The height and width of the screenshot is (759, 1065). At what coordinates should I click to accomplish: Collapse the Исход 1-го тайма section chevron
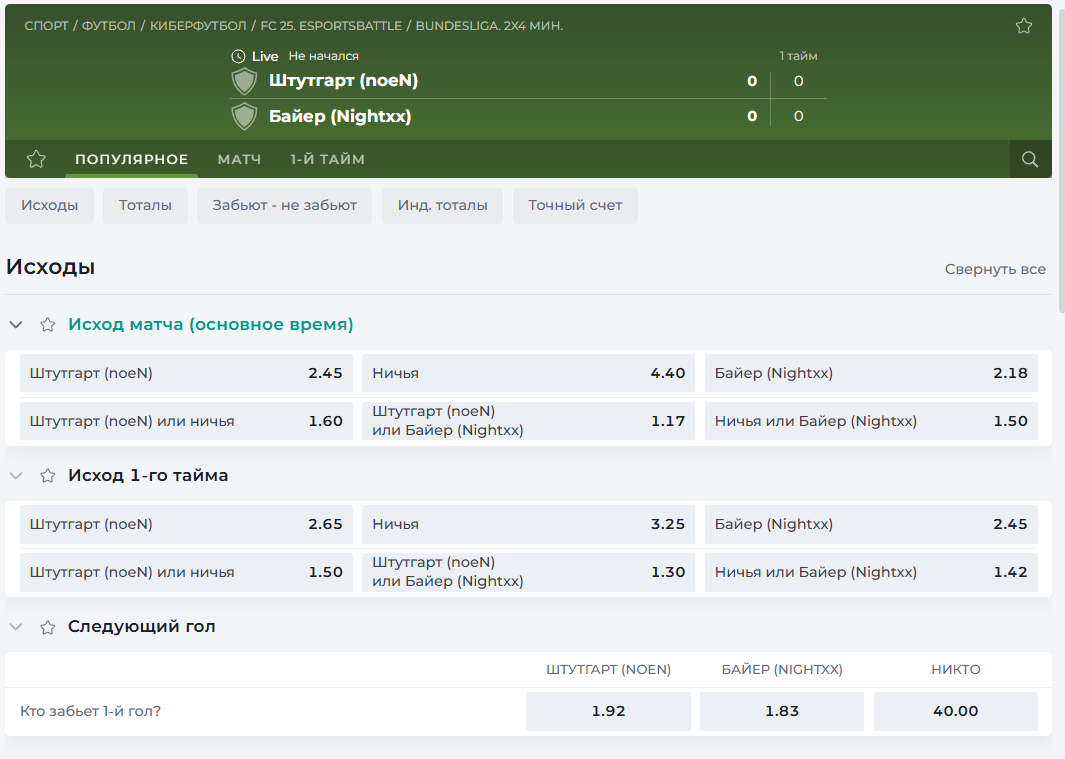click(16, 476)
